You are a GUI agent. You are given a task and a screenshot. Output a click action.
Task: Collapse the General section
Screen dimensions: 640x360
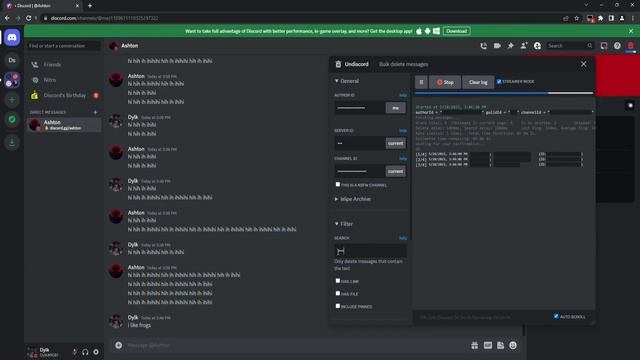347,81
